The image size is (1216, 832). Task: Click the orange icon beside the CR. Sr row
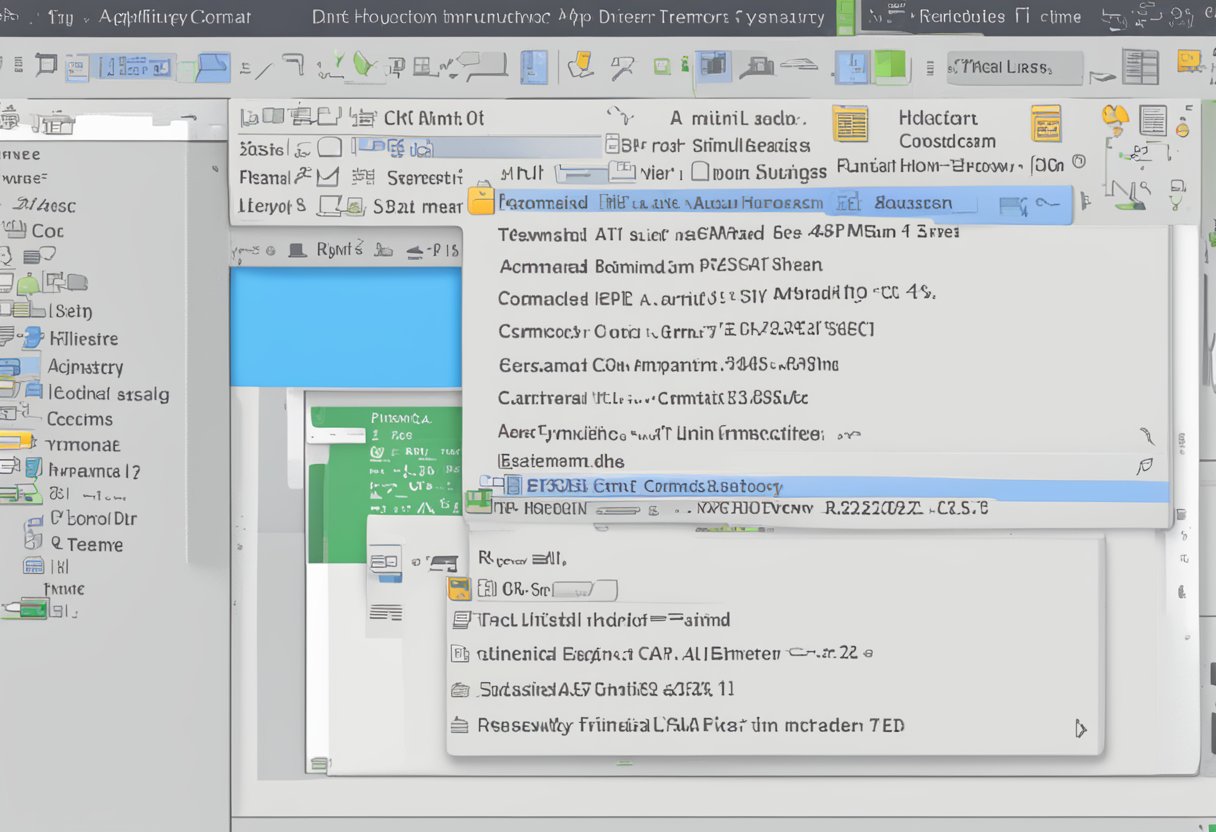(459, 588)
